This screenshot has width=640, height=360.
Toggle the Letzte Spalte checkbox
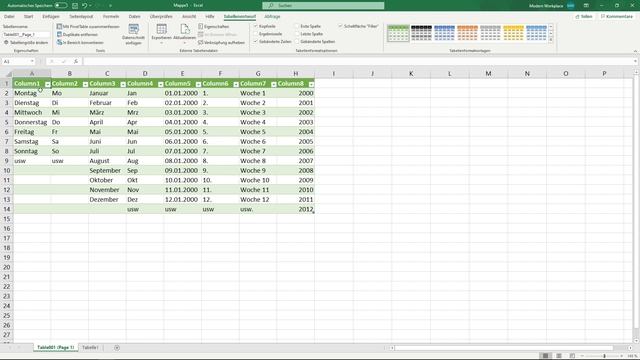point(297,34)
